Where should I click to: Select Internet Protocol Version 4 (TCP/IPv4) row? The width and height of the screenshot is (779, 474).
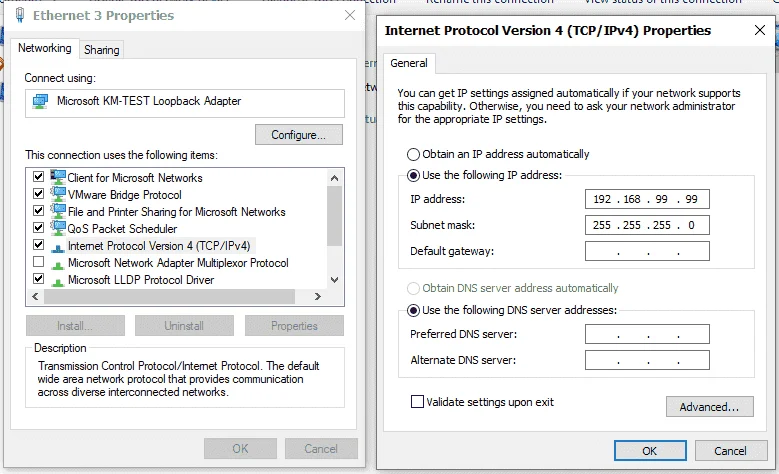(159, 246)
